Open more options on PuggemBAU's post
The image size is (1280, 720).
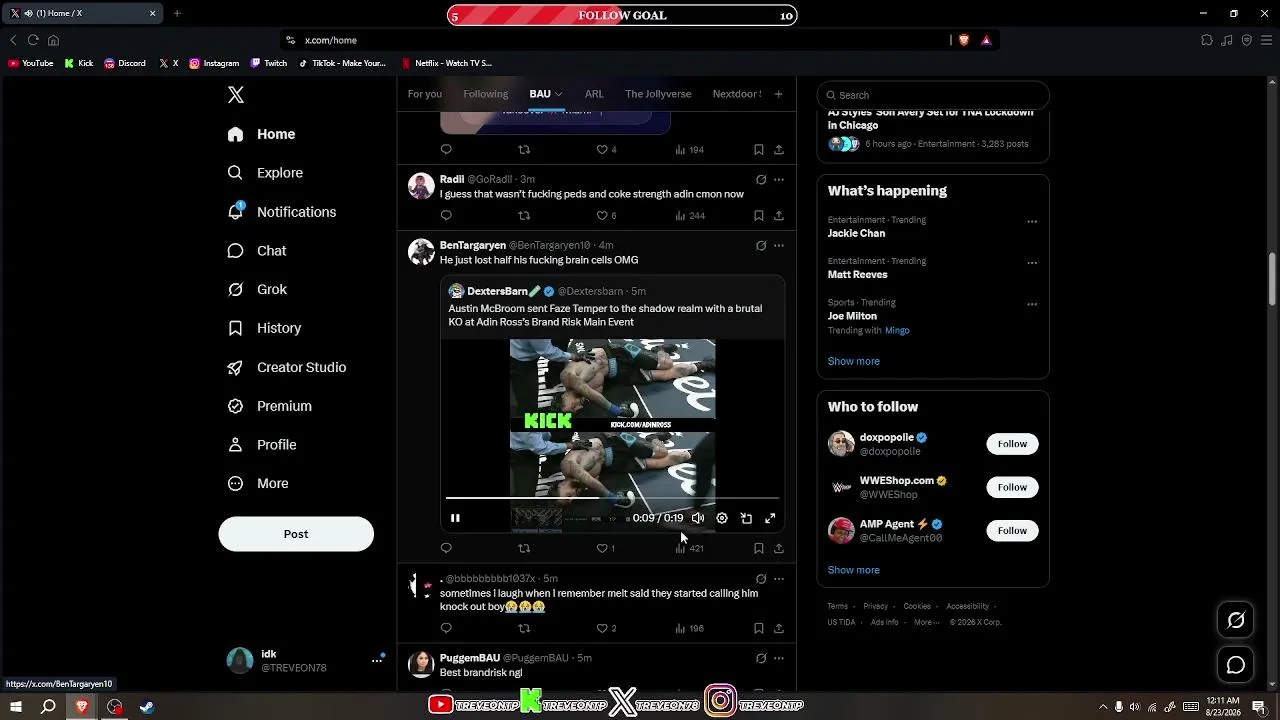tap(779, 658)
